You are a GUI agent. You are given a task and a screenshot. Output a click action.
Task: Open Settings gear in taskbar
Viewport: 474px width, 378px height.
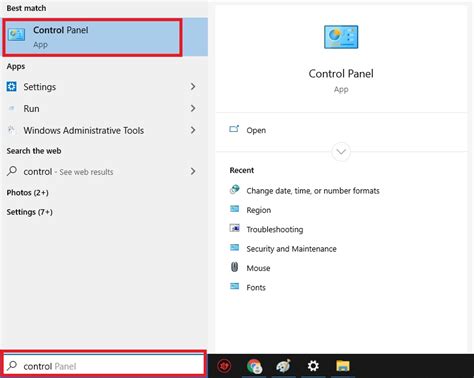(313, 366)
